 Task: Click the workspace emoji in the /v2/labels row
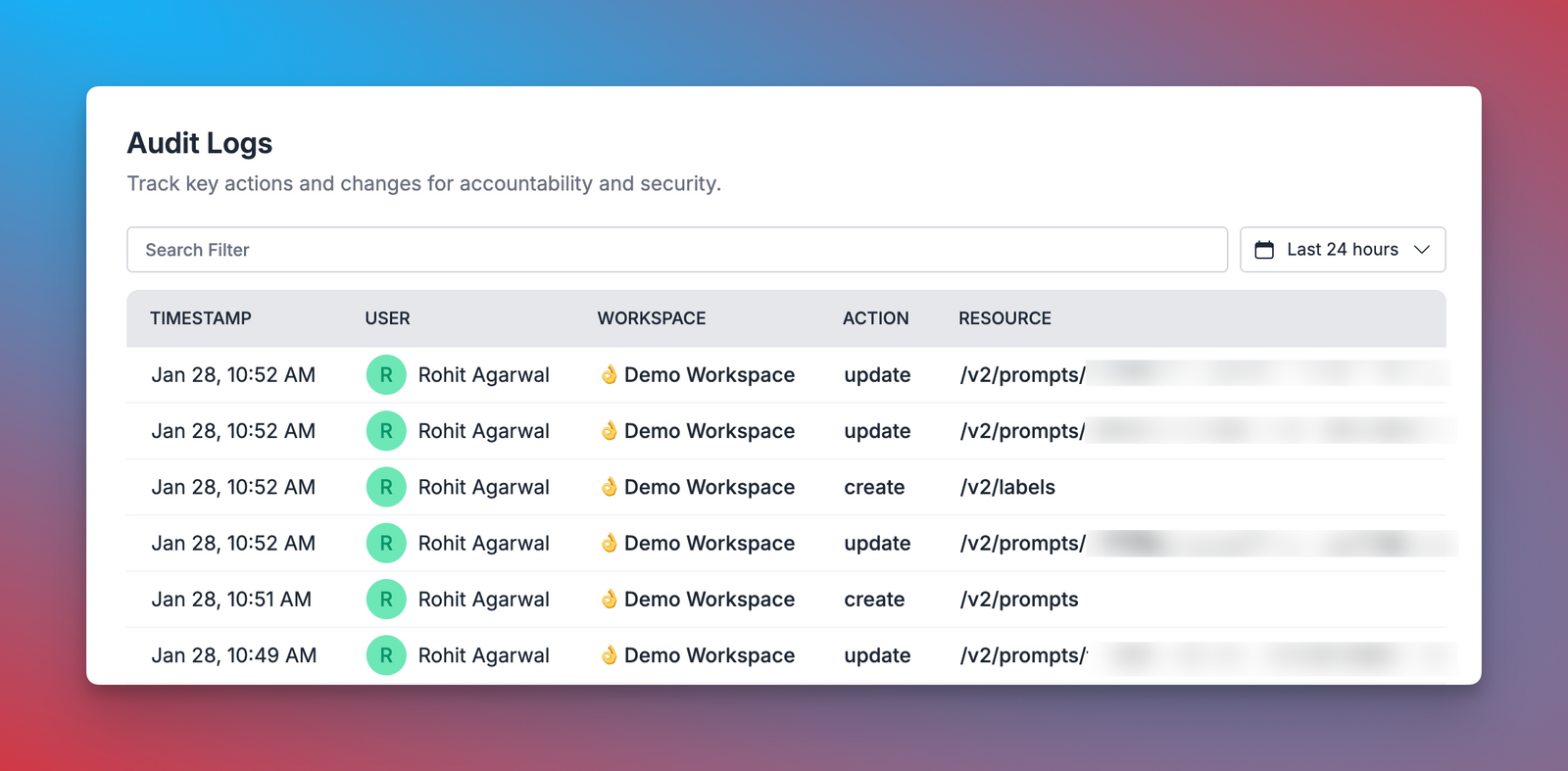tap(609, 487)
